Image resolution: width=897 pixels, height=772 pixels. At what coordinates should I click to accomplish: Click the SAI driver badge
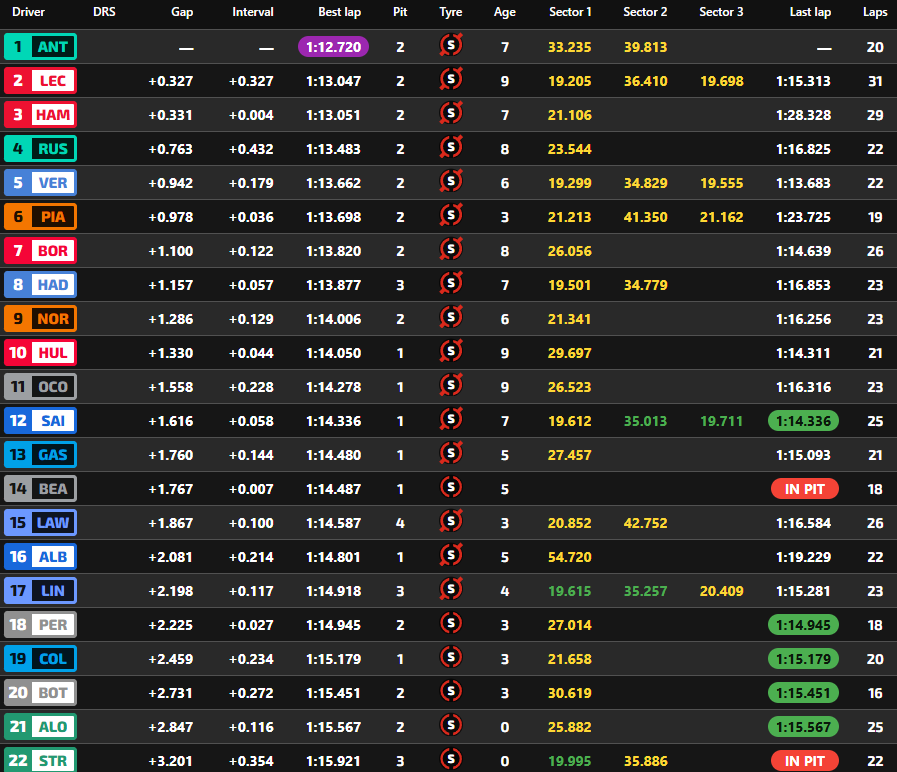tap(40, 421)
